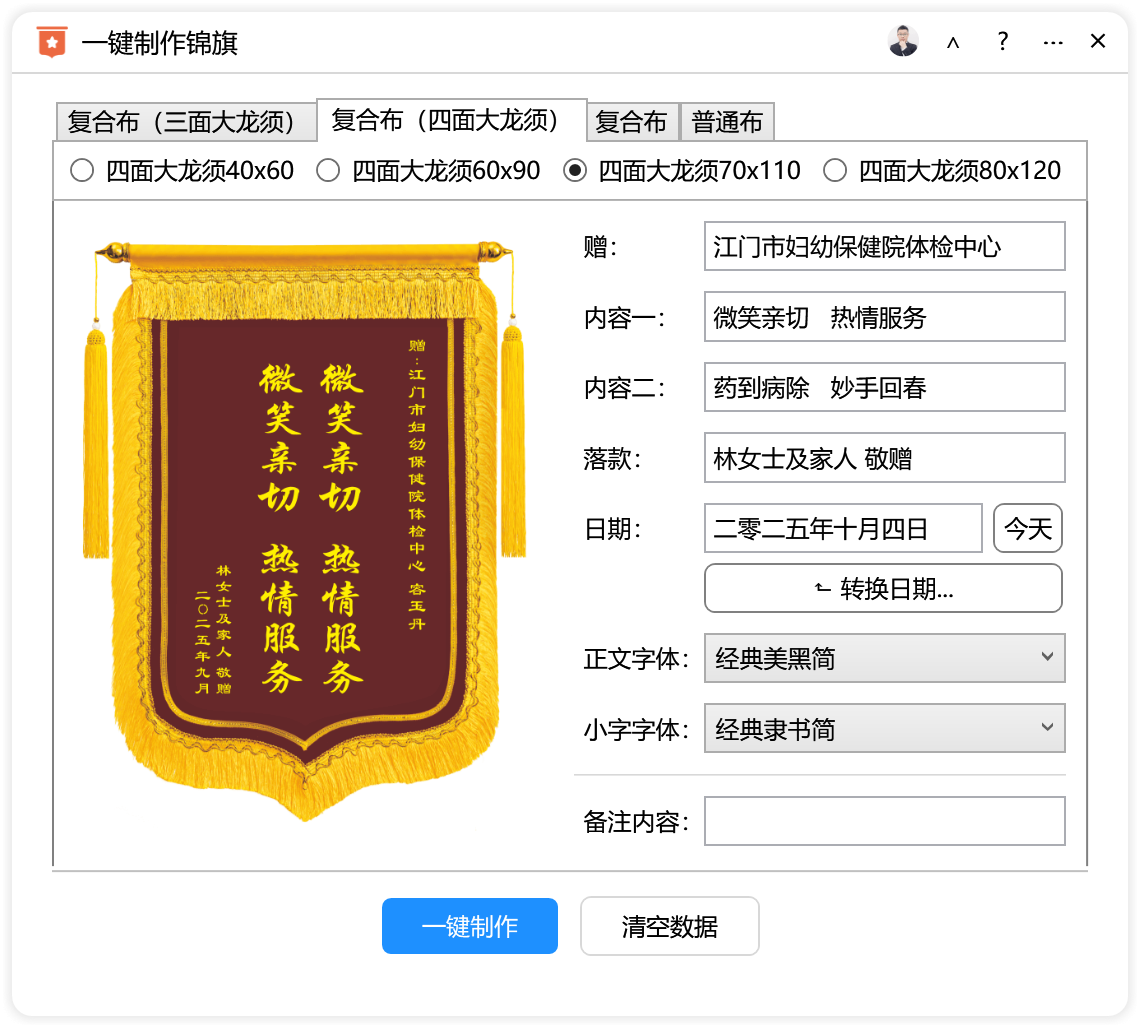Open the three-dots more options menu

1052,42
